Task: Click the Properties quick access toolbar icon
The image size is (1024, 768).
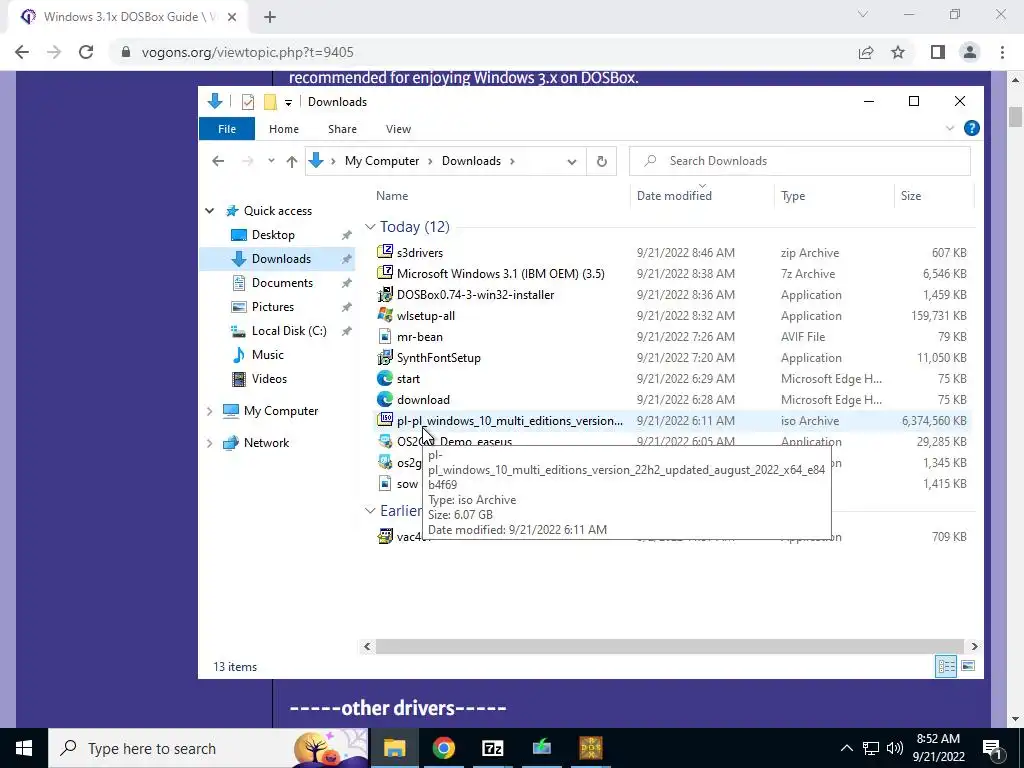Action: pyautogui.click(x=248, y=102)
